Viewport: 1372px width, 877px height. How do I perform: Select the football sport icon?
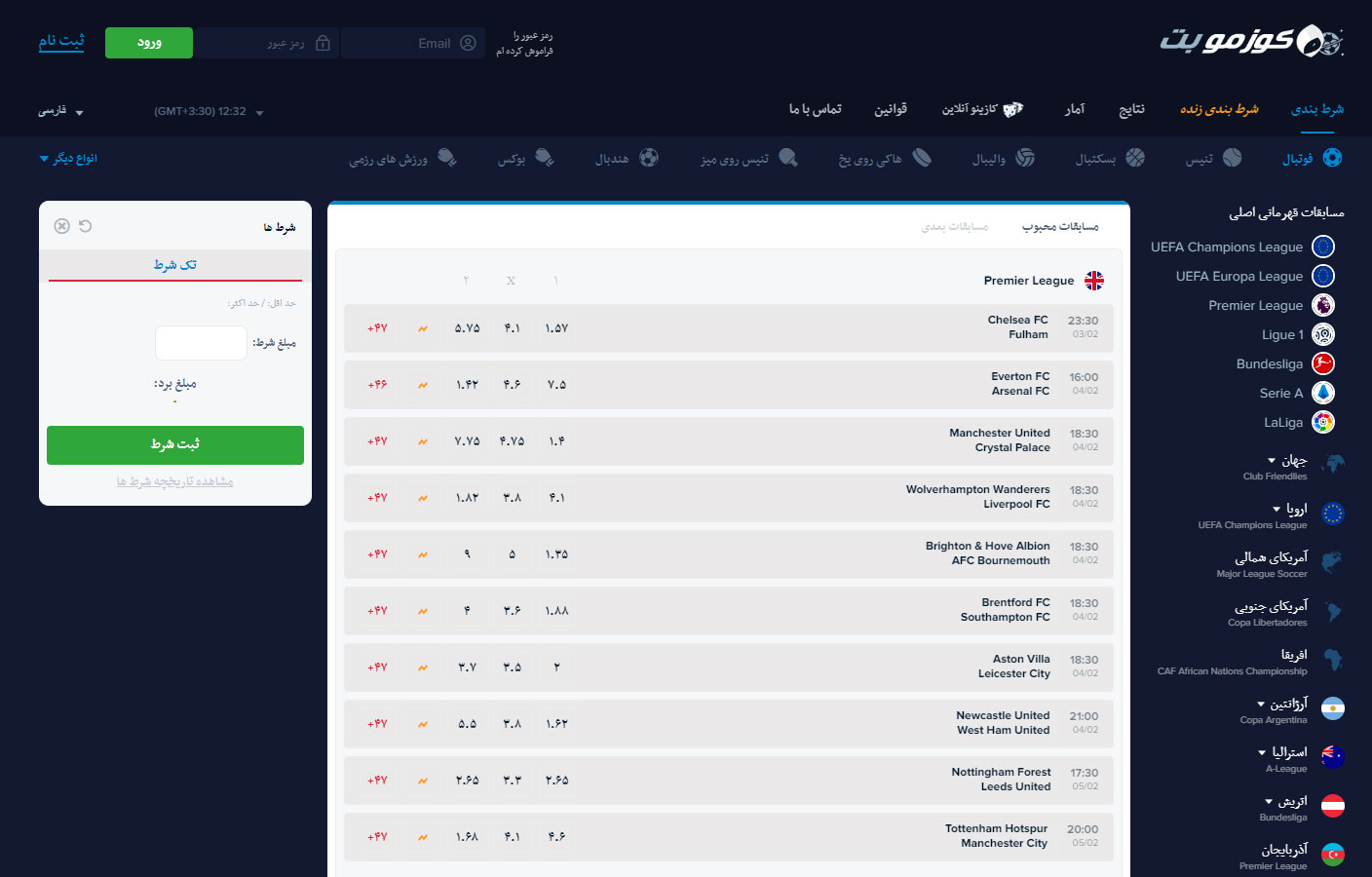(x=1332, y=158)
